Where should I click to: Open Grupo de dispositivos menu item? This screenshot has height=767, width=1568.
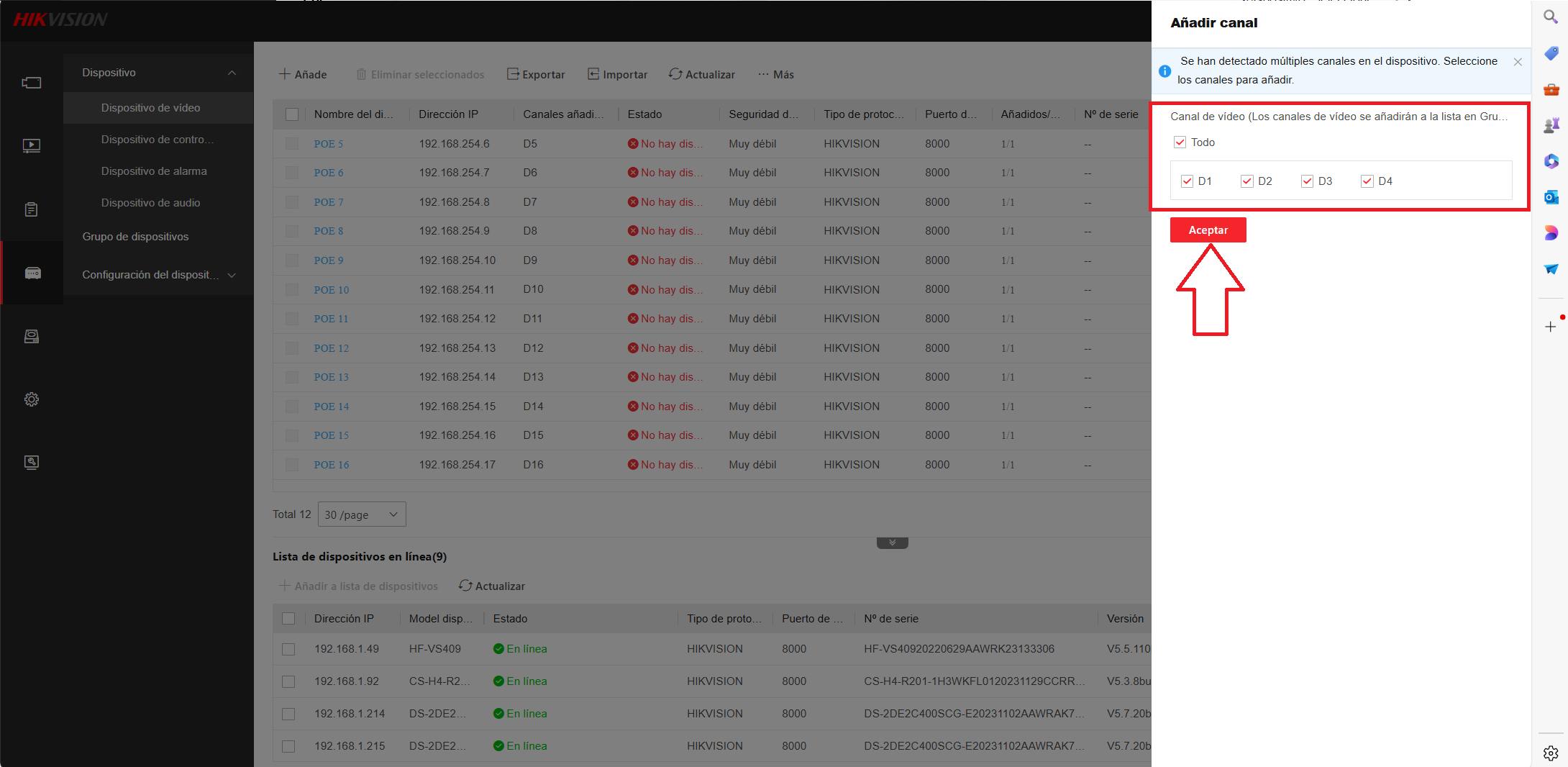coord(135,237)
